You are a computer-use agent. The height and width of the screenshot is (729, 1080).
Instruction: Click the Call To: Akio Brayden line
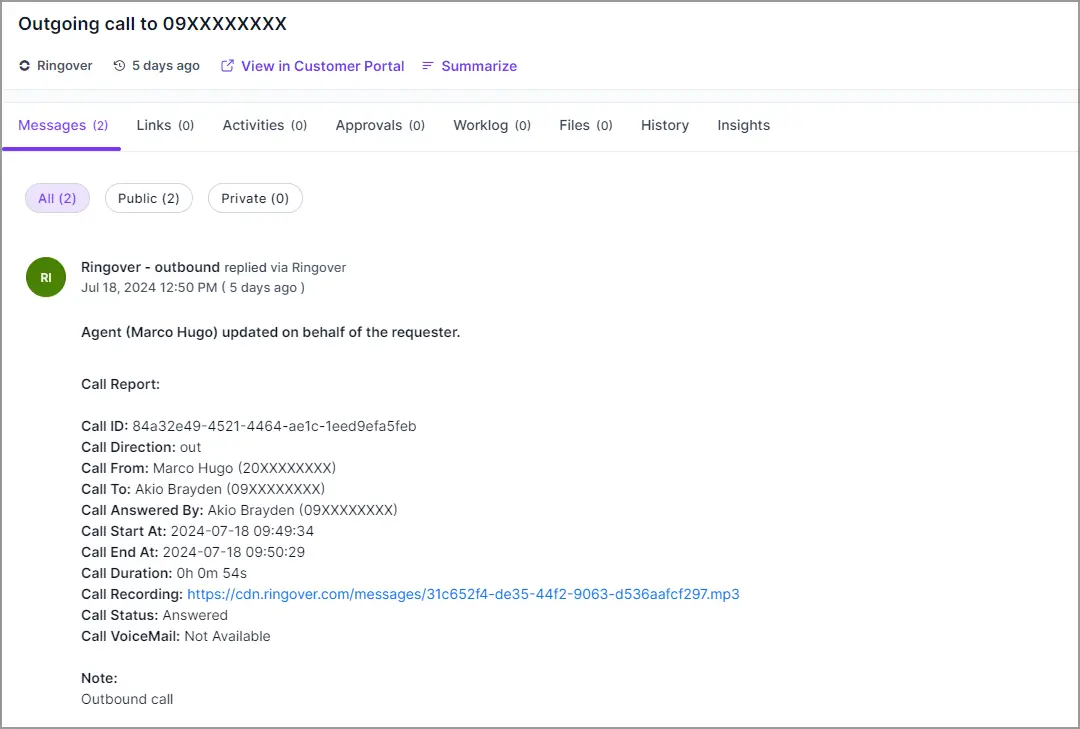(203, 489)
